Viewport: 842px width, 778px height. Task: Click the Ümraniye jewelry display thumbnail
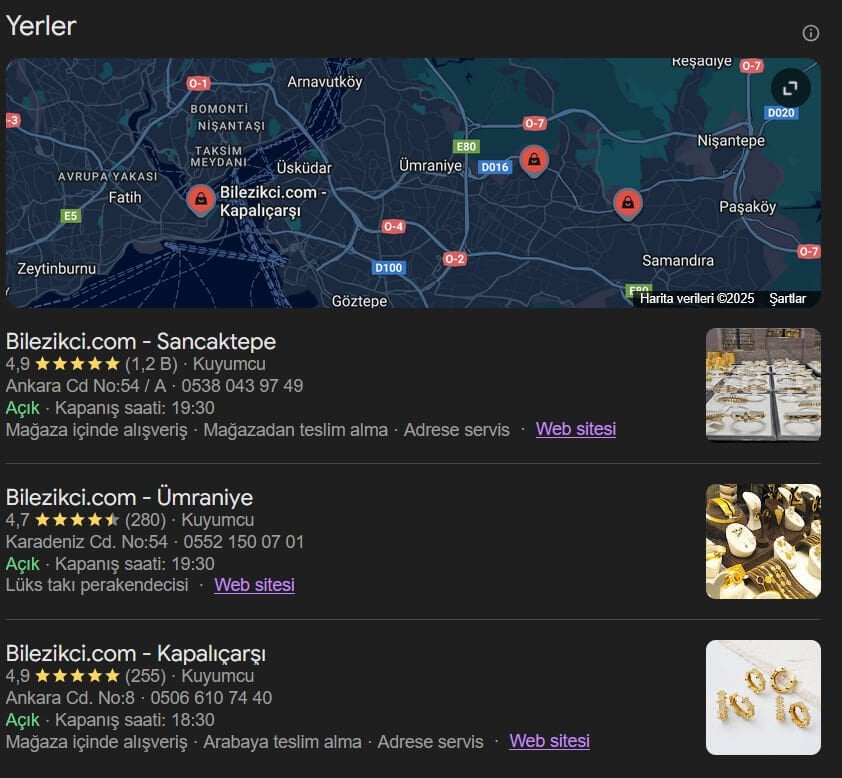[763, 541]
